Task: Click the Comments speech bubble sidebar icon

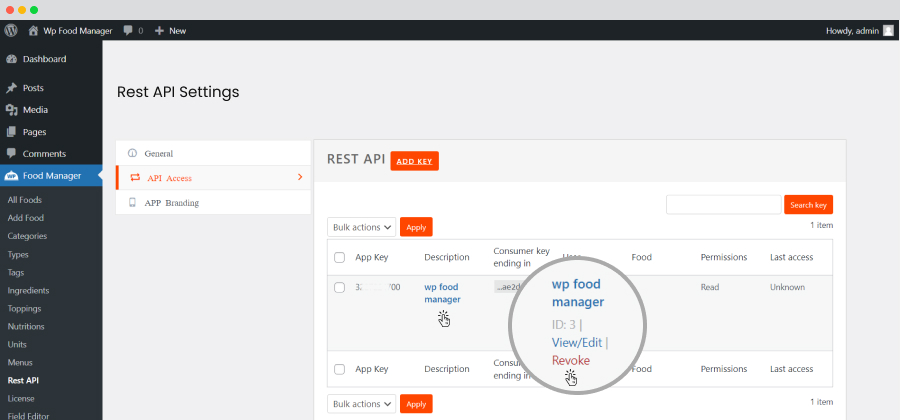Action: [x=11, y=154]
